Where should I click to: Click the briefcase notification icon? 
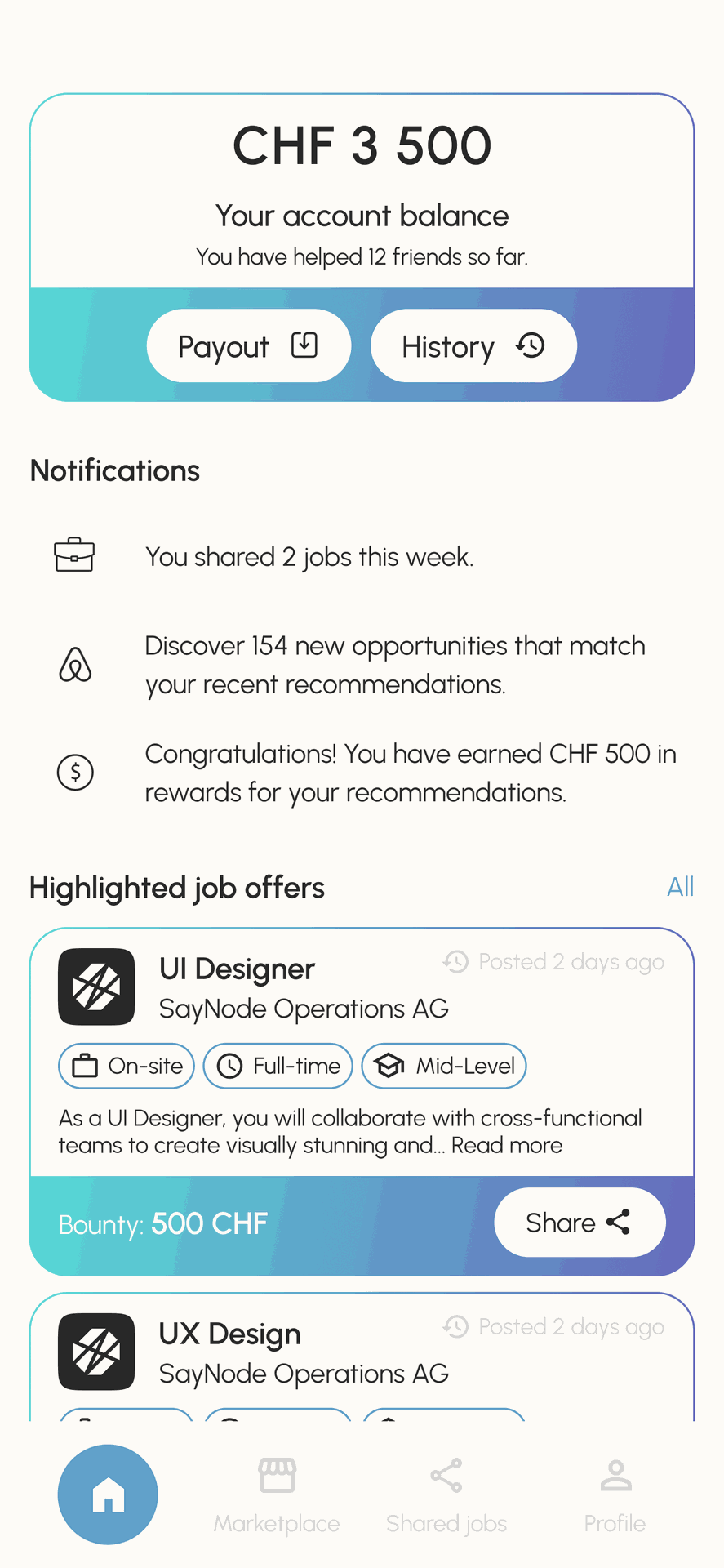pos(74,555)
